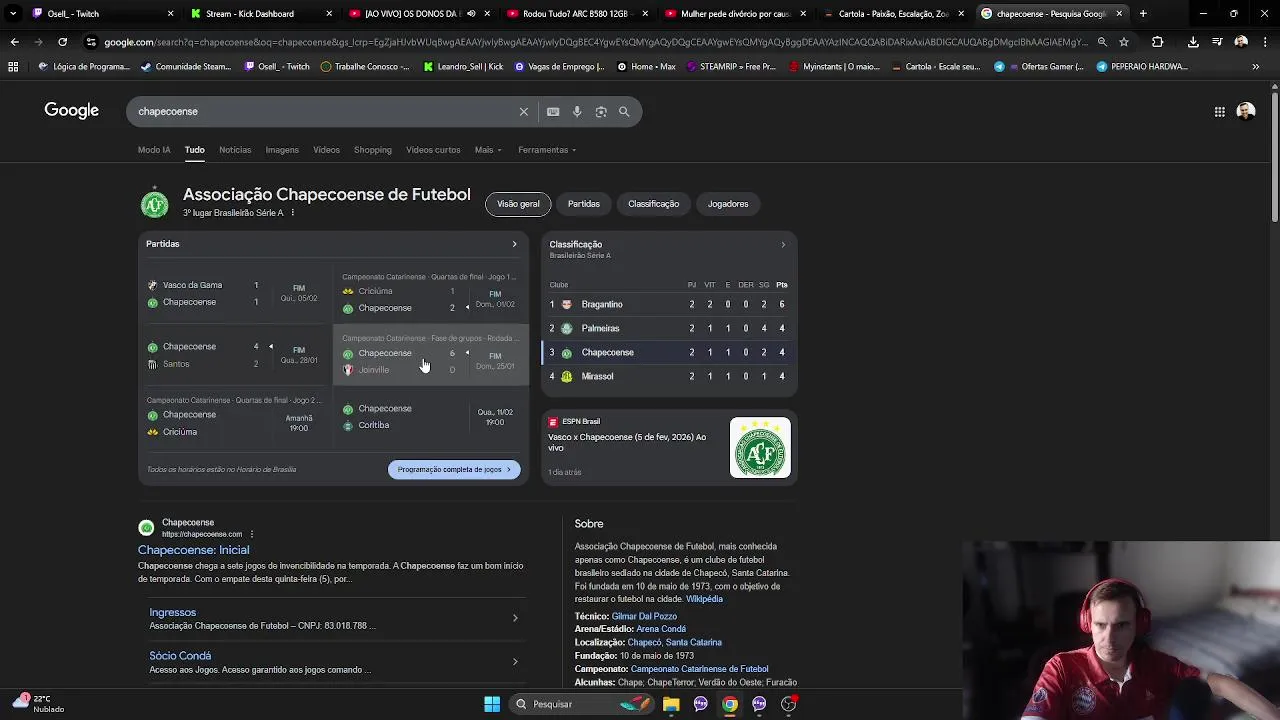Open Google Lens image search

click(x=601, y=111)
